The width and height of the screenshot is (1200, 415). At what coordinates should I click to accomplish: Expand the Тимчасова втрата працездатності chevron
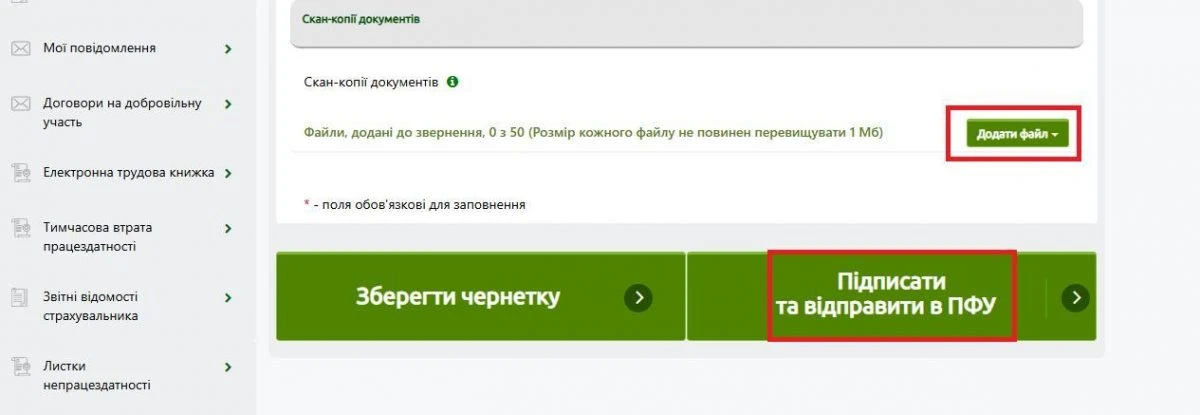click(x=229, y=228)
